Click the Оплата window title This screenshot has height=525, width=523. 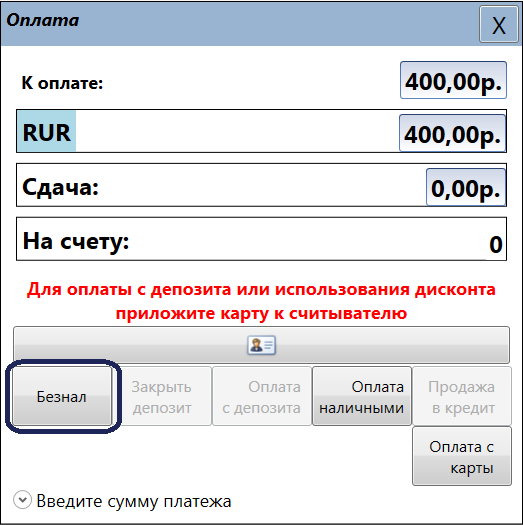coord(43,20)
